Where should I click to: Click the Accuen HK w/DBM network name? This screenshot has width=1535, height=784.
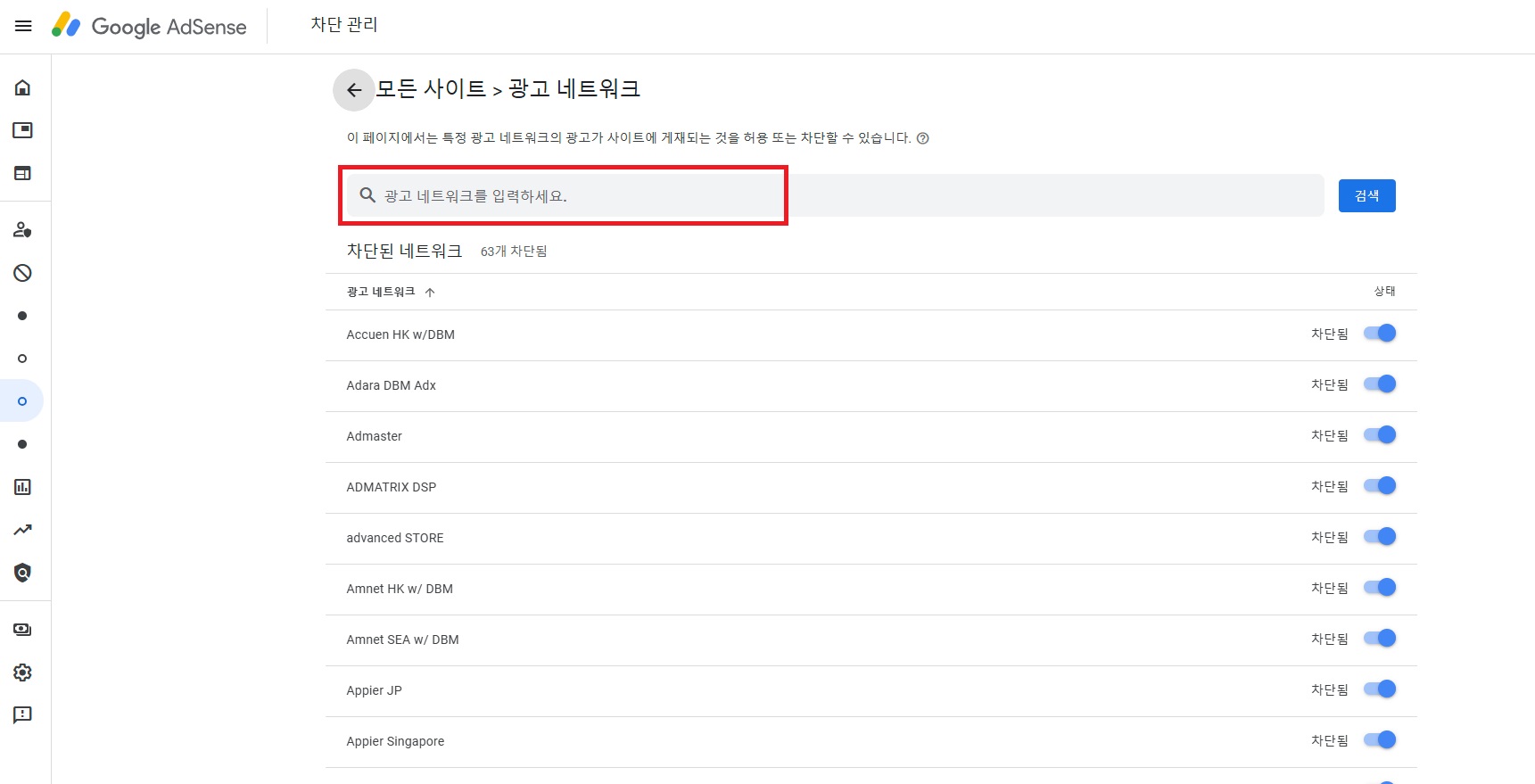[400, 334]
